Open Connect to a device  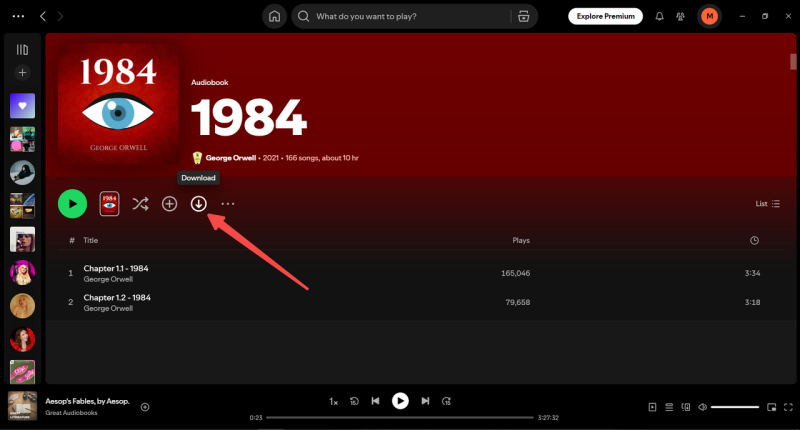686,407
